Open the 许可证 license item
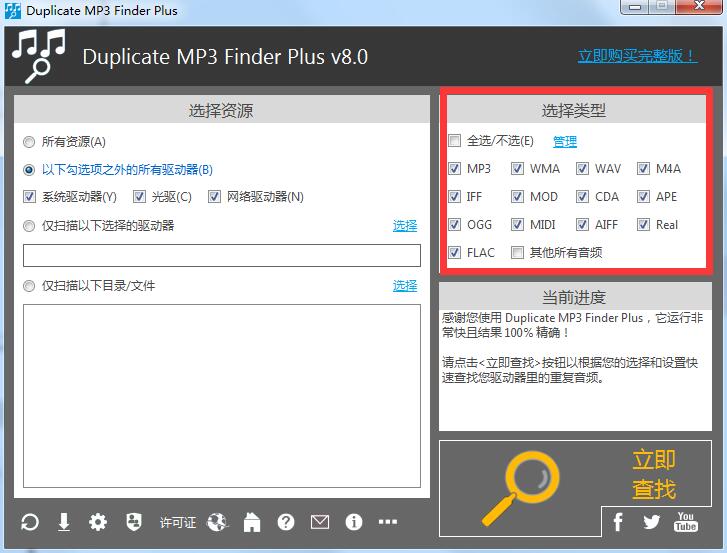This screenshot has width=727, height=553. coord(178,522)
